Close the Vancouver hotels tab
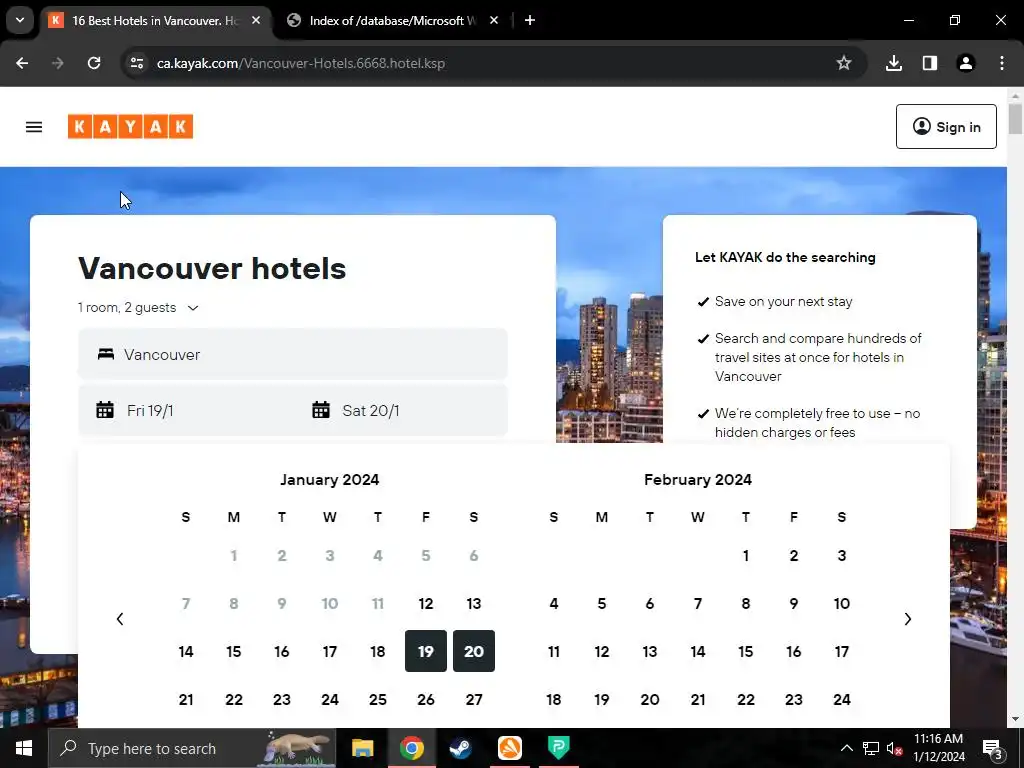Image resolution: width=1024 pixels, height=768 pixels. click(x=256, y=20)
